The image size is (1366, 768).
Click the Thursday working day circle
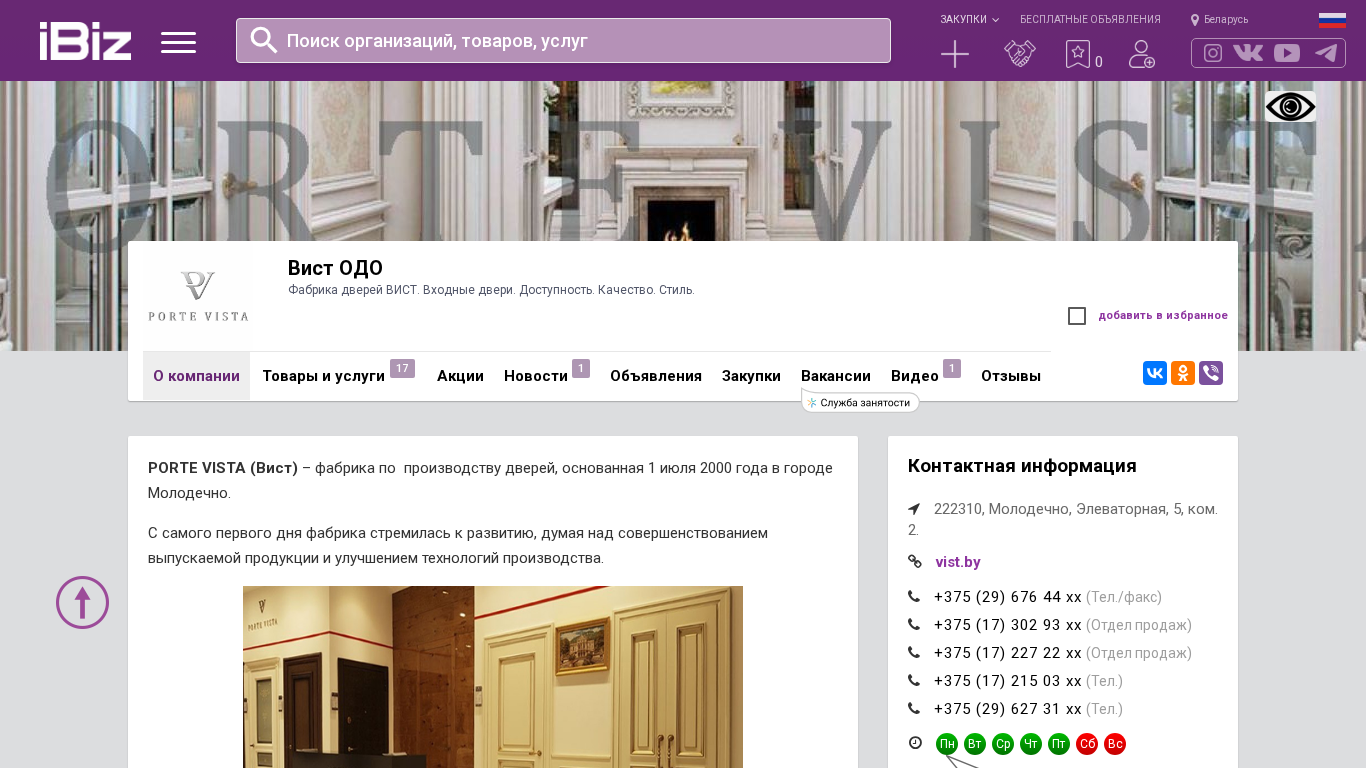(1031, 744)
